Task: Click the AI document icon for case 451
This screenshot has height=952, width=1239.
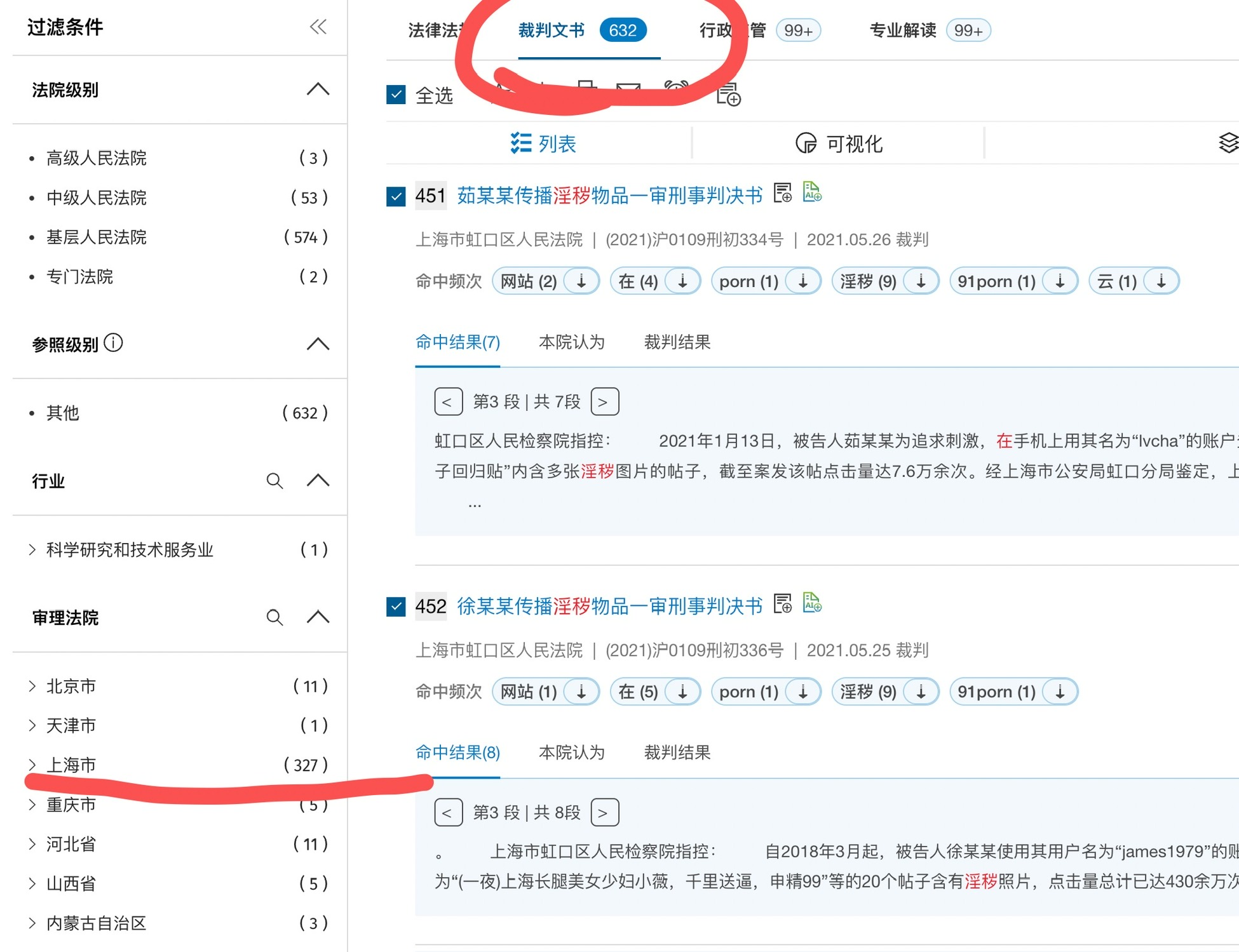Action: pos(811,192)
